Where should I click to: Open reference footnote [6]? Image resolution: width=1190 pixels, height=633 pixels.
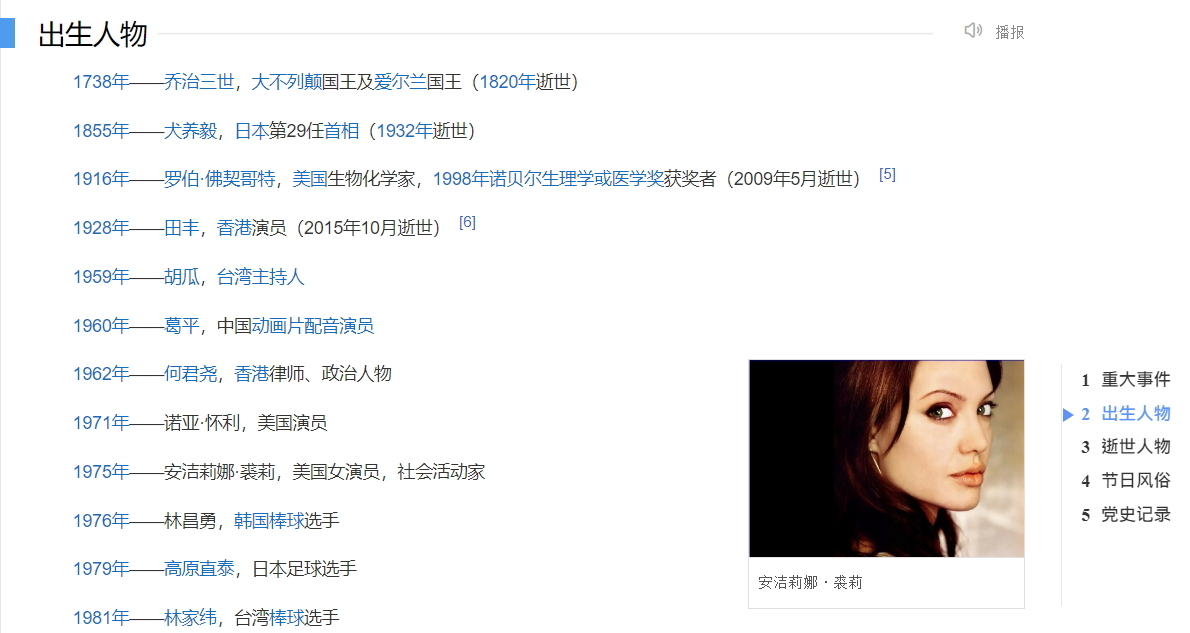[468, 222]
